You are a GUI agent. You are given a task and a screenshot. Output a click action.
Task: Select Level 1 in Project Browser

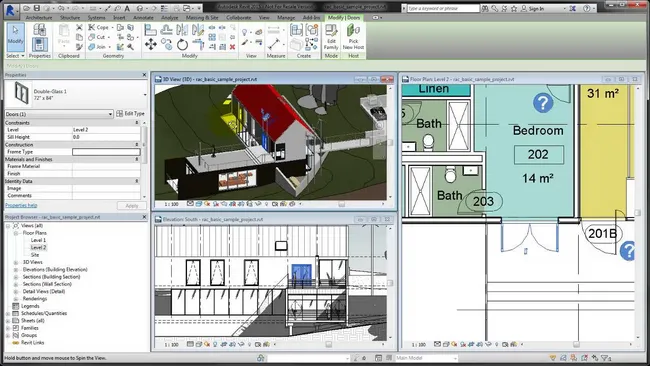coord(38,240)
